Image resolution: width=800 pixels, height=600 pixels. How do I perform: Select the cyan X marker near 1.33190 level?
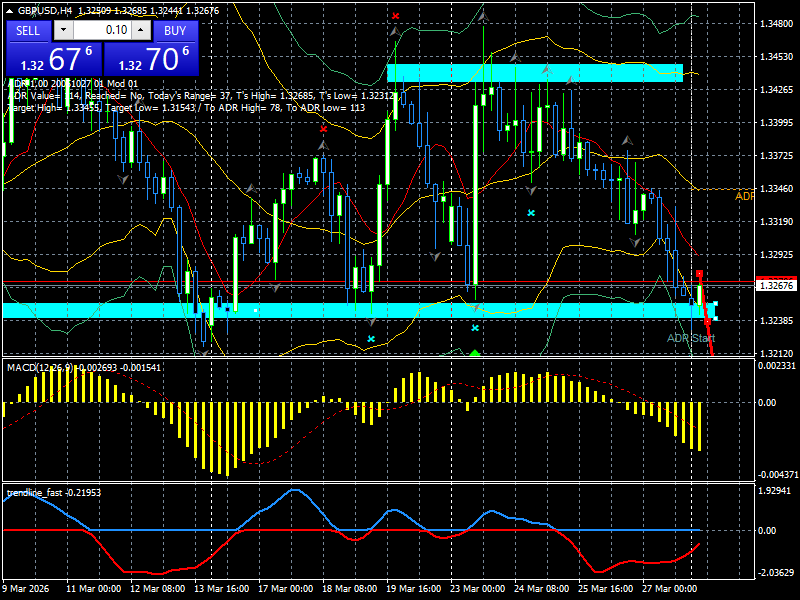pyautogui.click(x=531, y=213)
